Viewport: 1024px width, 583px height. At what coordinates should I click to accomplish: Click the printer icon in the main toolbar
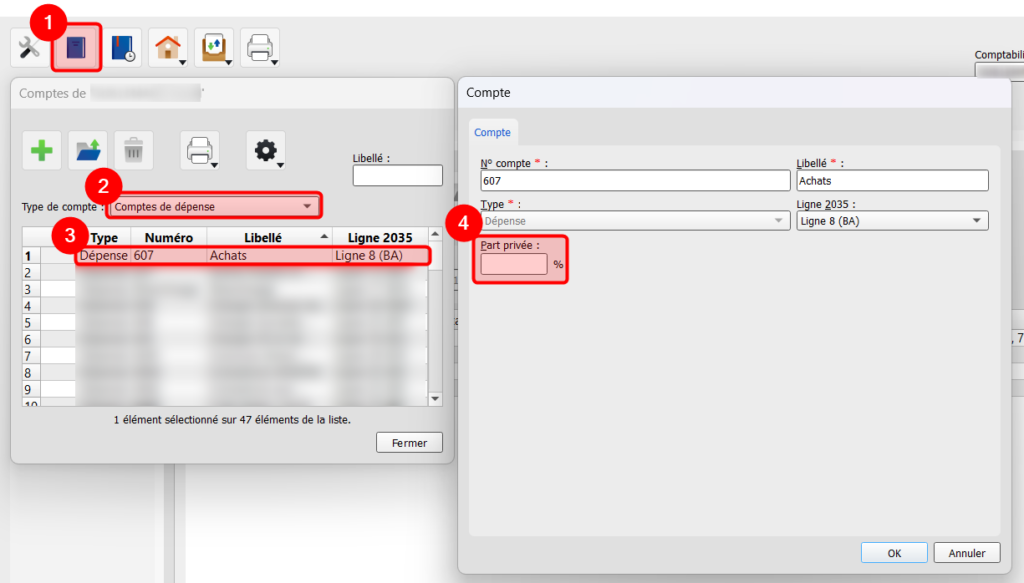[x=259, y=48]
